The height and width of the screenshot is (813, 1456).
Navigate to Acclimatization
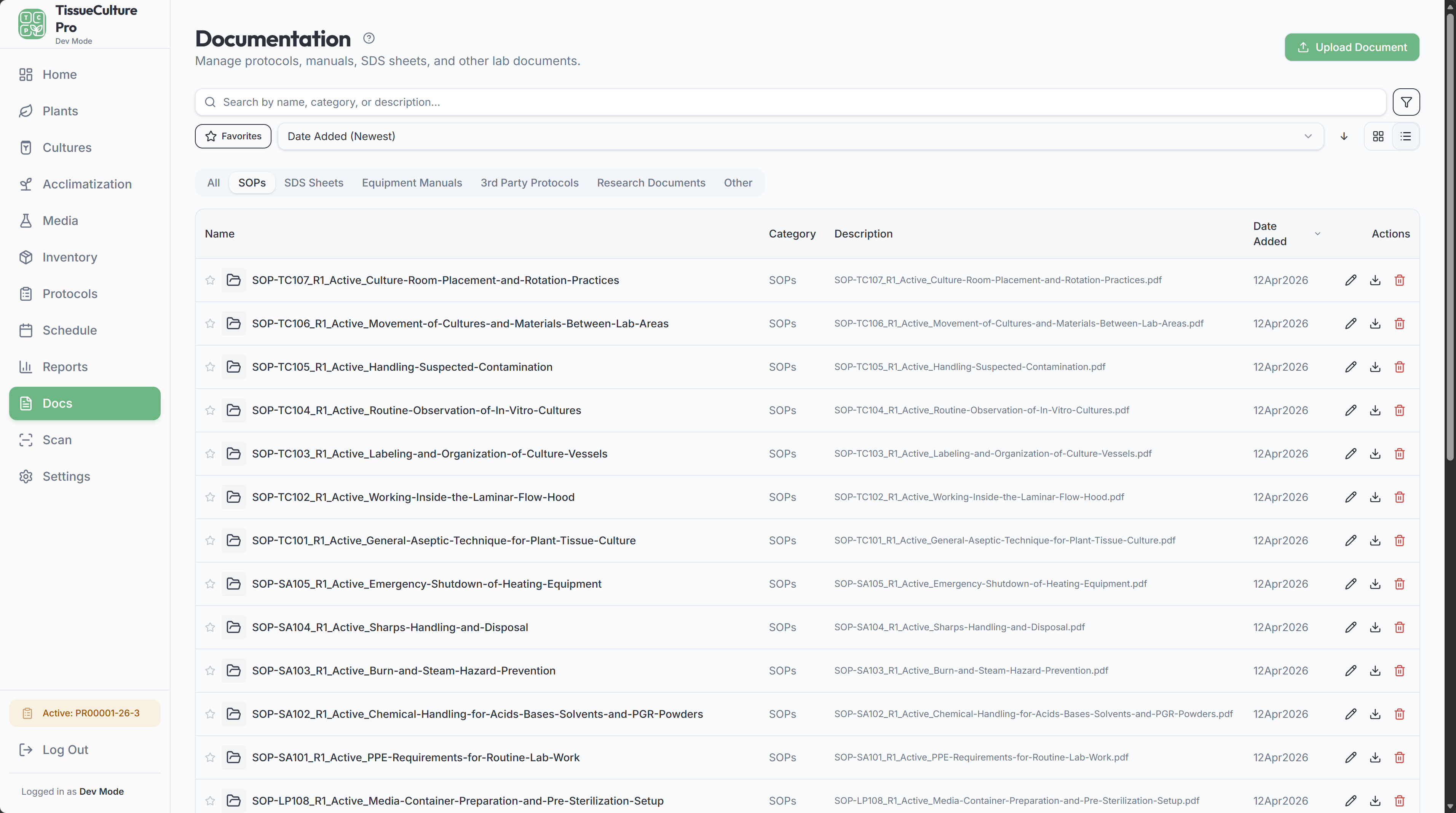[x=85, y=184]
